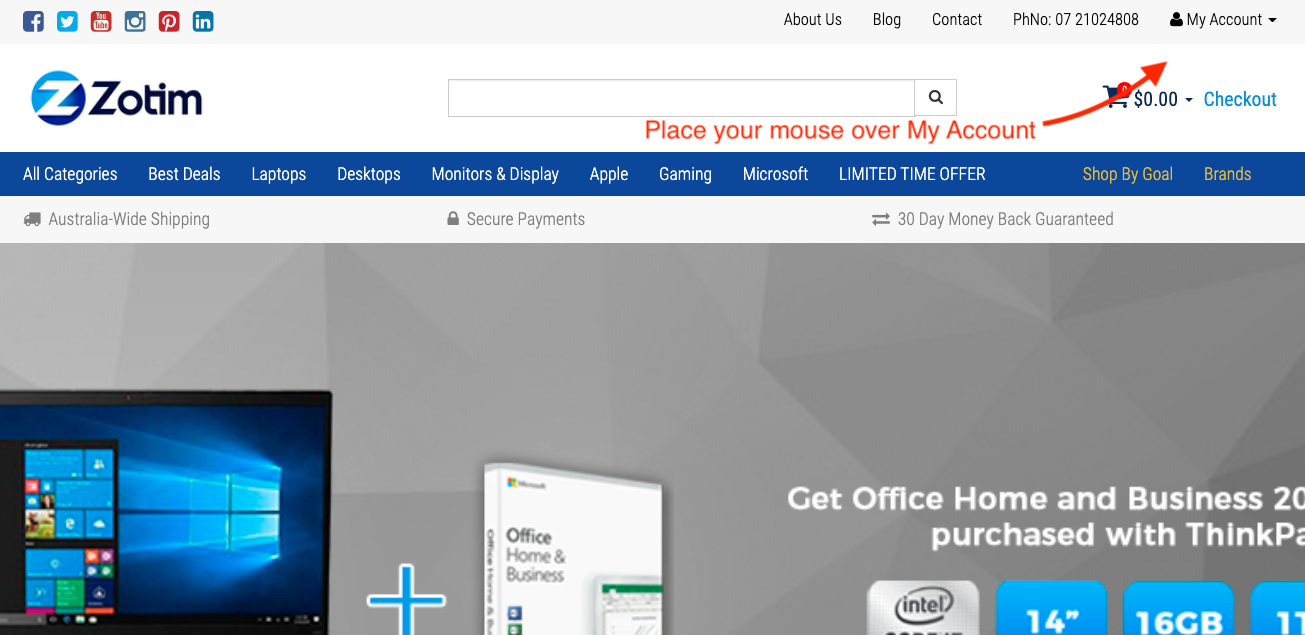Select Laptops in the navigation bar
The width and height of the screenshot is (1305, 635).
pos(279,174)
